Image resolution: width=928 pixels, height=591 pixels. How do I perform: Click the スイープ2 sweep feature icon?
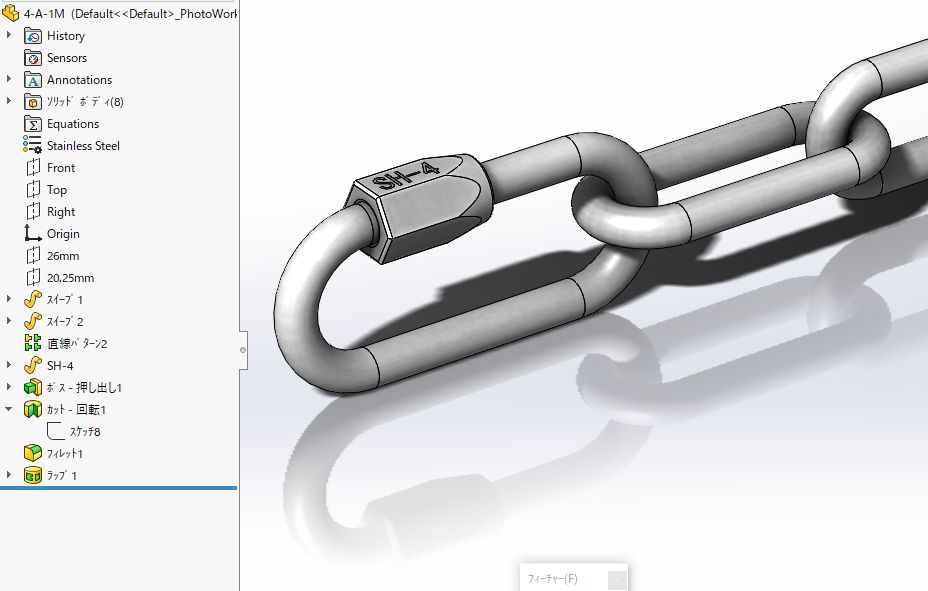click(33, 322)
